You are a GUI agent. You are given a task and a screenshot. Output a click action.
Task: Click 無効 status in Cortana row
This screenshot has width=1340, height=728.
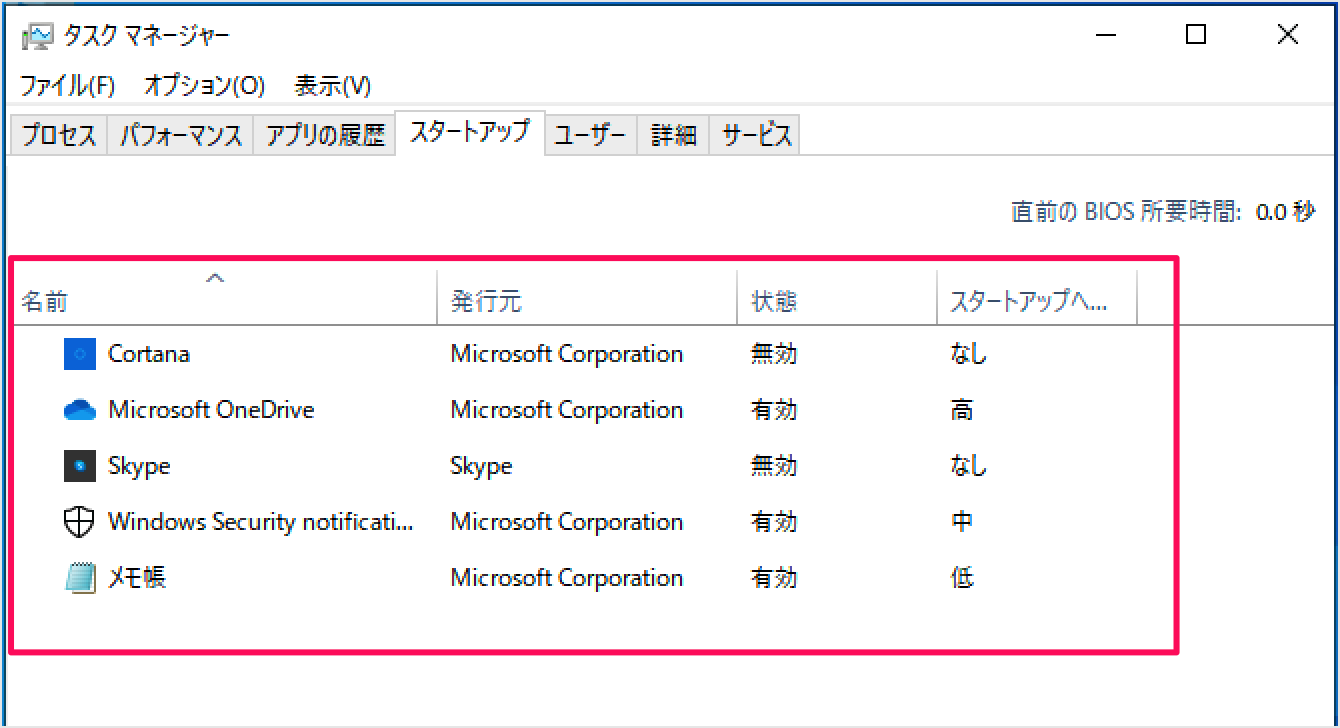[774, 354]
